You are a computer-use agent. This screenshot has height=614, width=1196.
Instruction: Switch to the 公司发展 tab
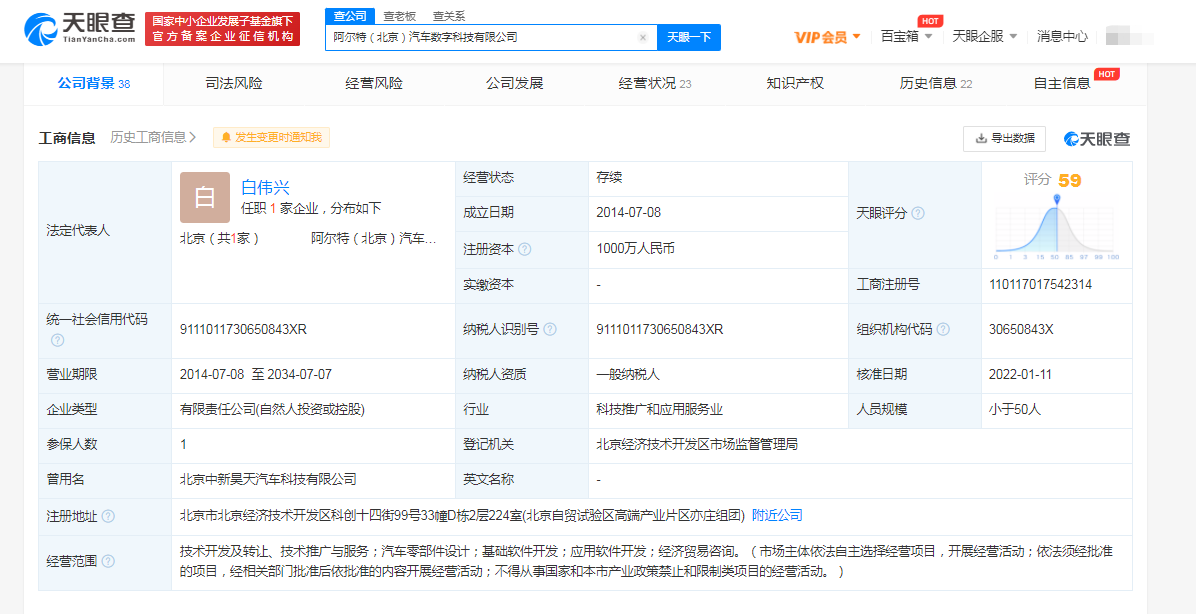[x=514, y=84]
